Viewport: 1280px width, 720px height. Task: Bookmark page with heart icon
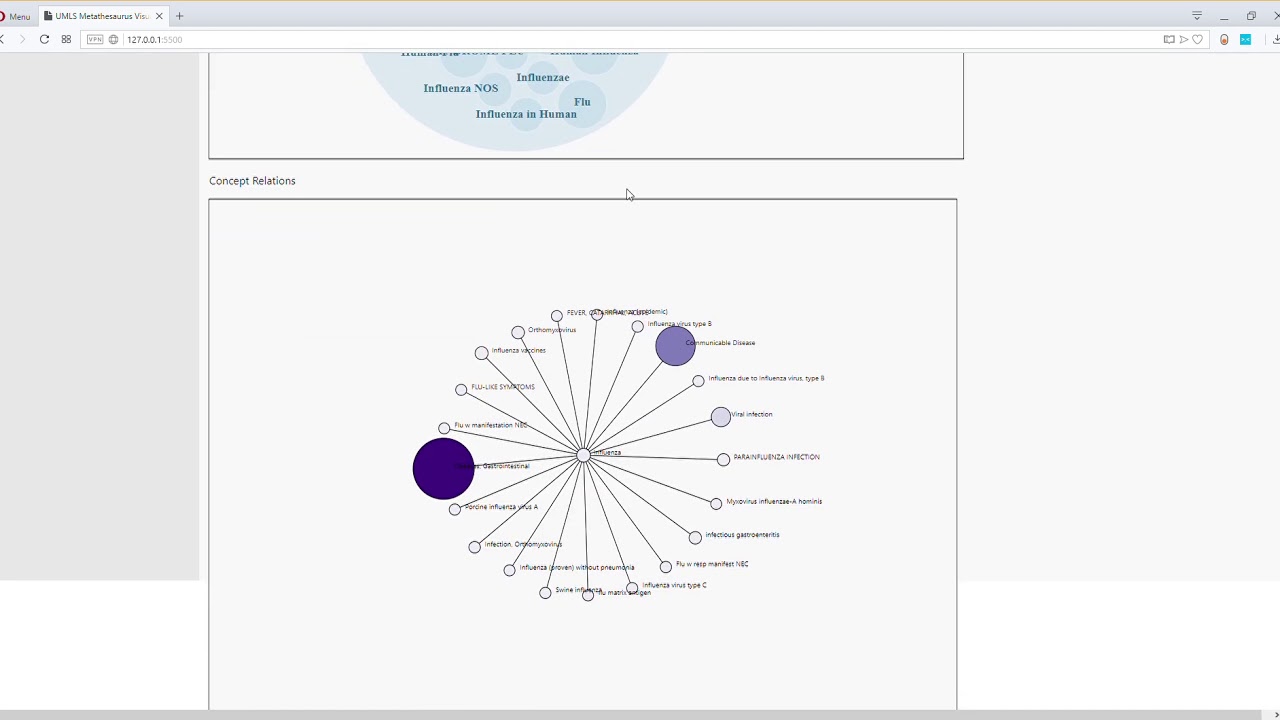pos(1197,39)
